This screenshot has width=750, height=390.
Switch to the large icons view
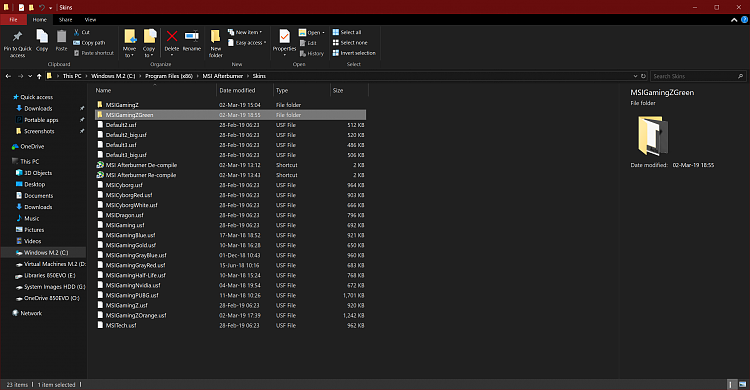click(x=743, y=384)
